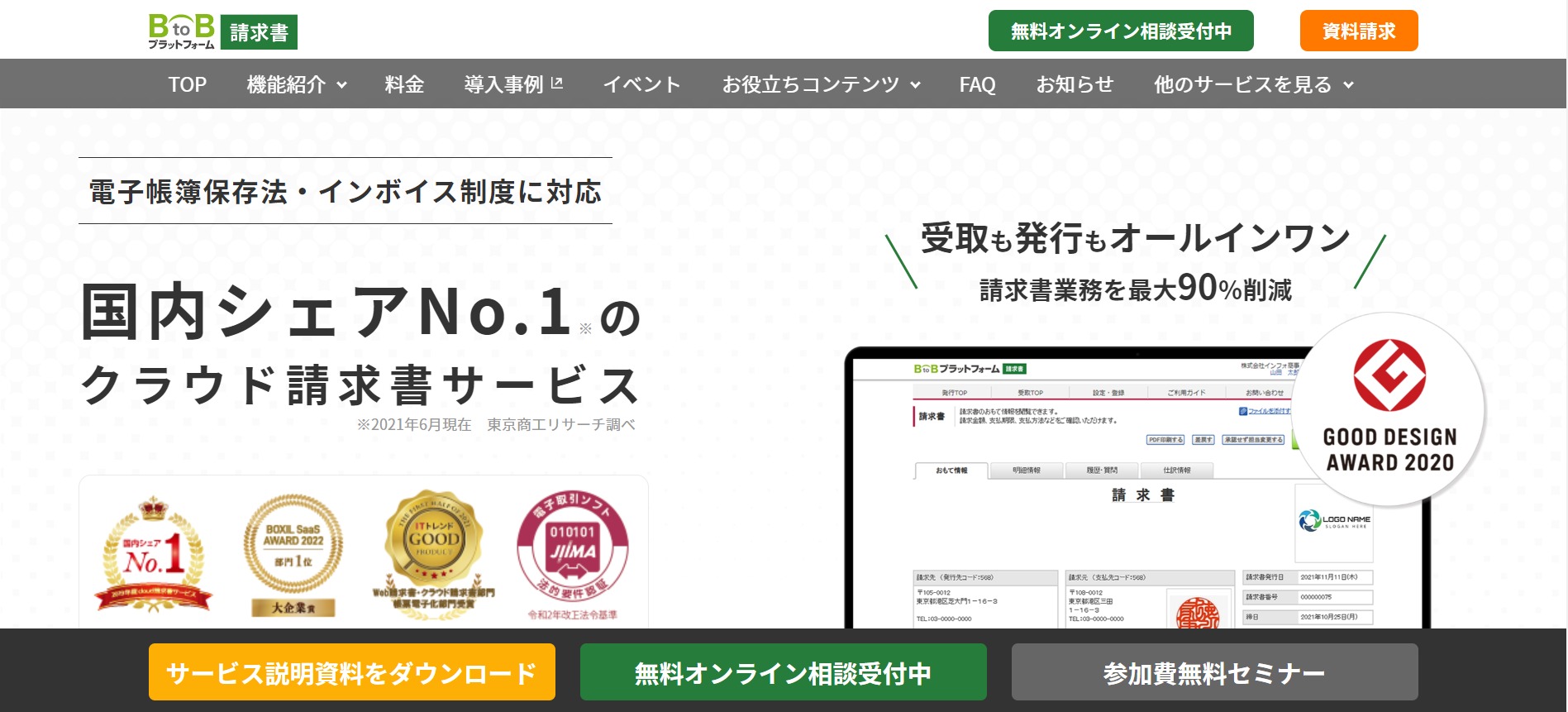Select お知らせ in navigation bar
Image resolution: width=1568 pixels, height=712 pixels.
[1075, 84]
